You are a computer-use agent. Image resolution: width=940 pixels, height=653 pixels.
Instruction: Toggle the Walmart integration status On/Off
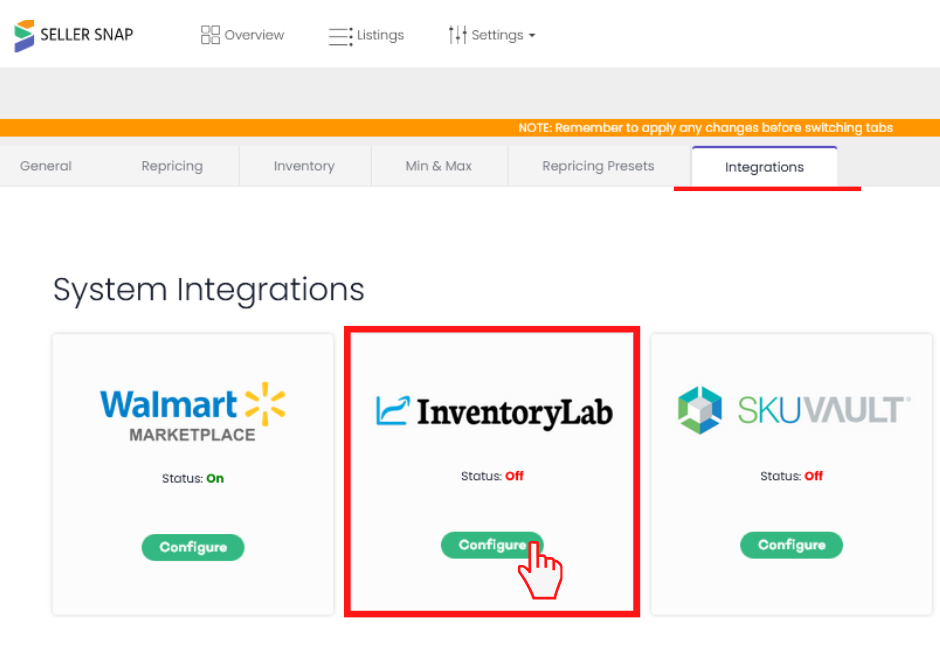point(192,479)
